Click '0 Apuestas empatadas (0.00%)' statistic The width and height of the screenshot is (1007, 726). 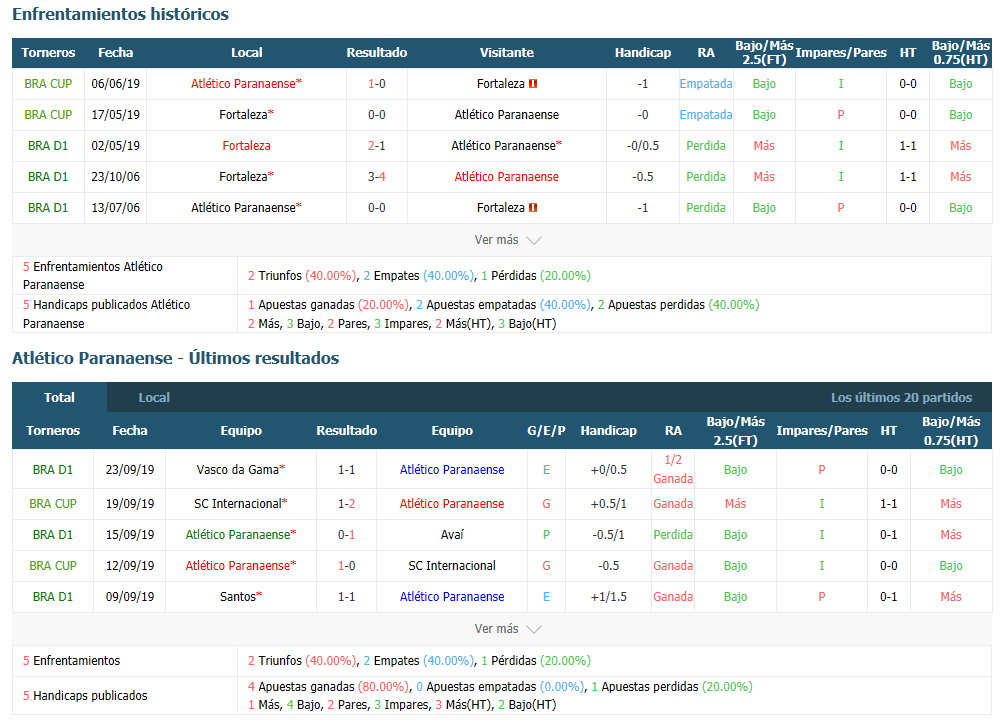point(500,686)
